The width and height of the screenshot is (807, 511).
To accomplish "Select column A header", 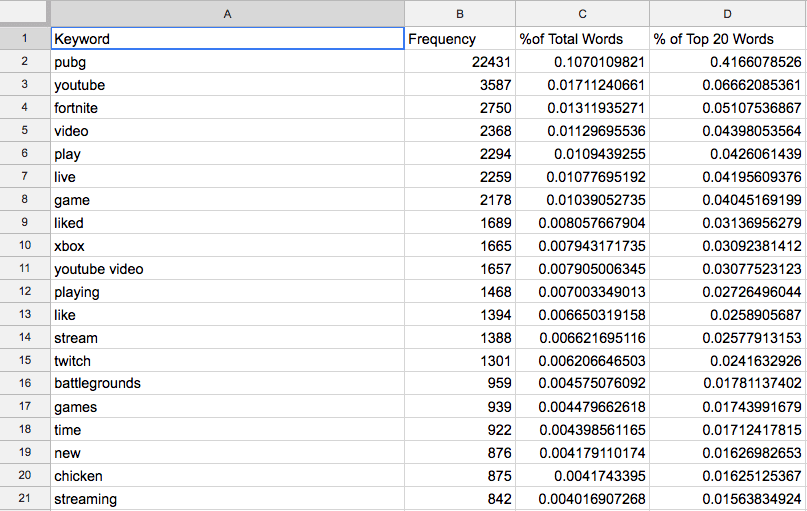I will (x=227, y=14).
